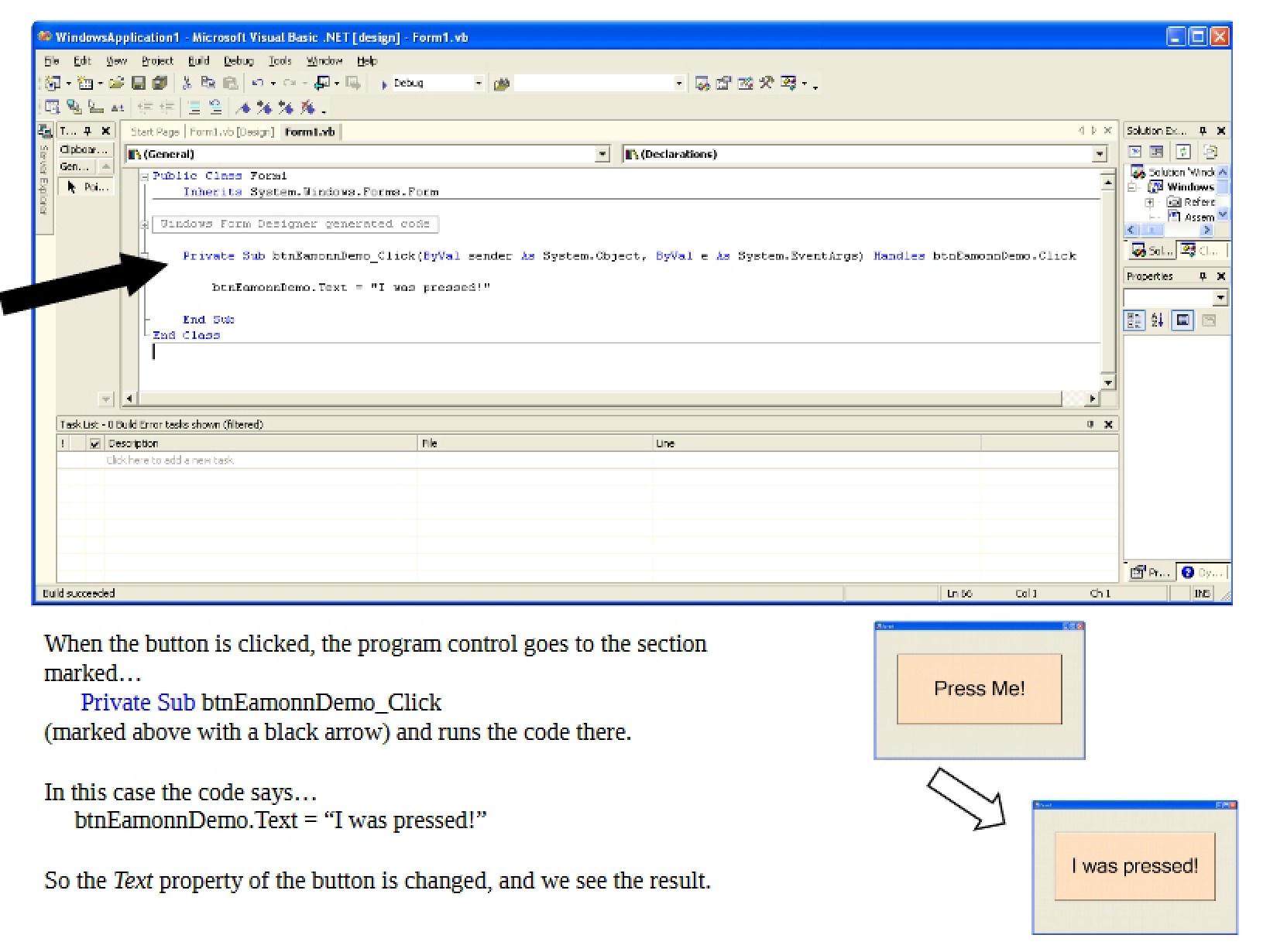Image resolution: width=1270 pixels, height=952 pixels.
Task: Click the code editor horizontal scrollbar
Action: coord(611,399)
